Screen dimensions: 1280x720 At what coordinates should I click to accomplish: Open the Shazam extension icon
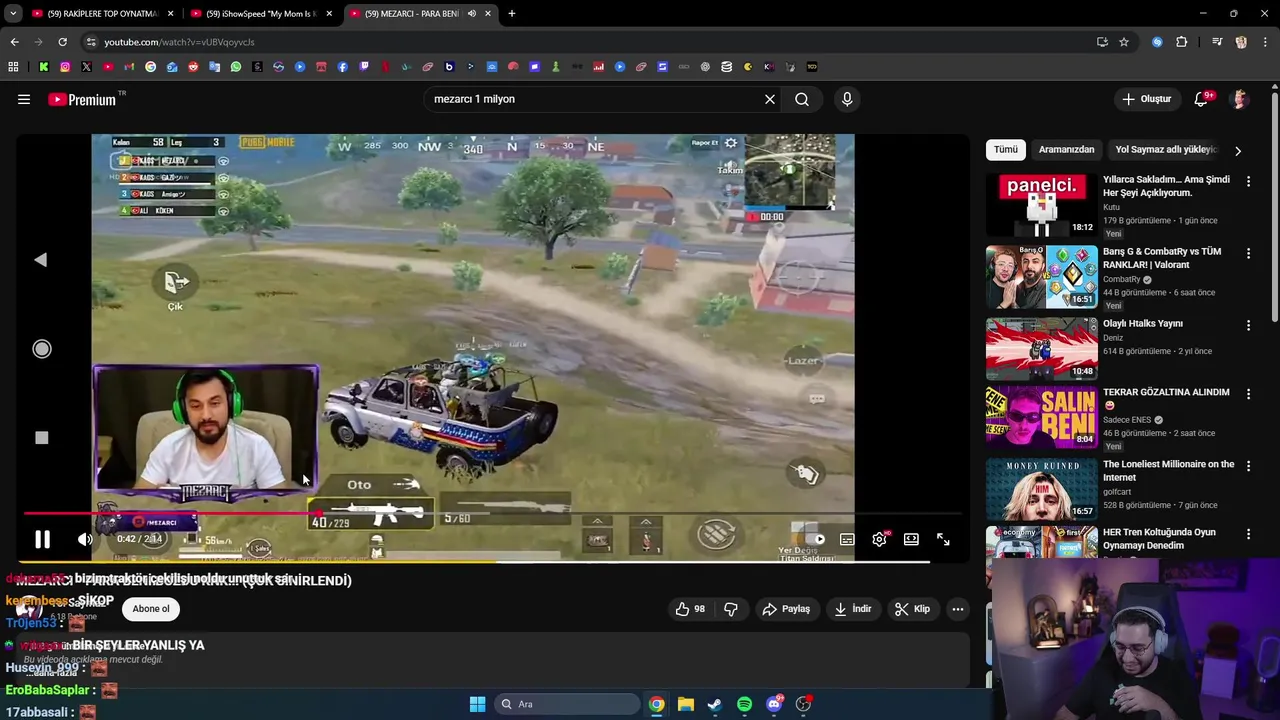click(1157, 42)
